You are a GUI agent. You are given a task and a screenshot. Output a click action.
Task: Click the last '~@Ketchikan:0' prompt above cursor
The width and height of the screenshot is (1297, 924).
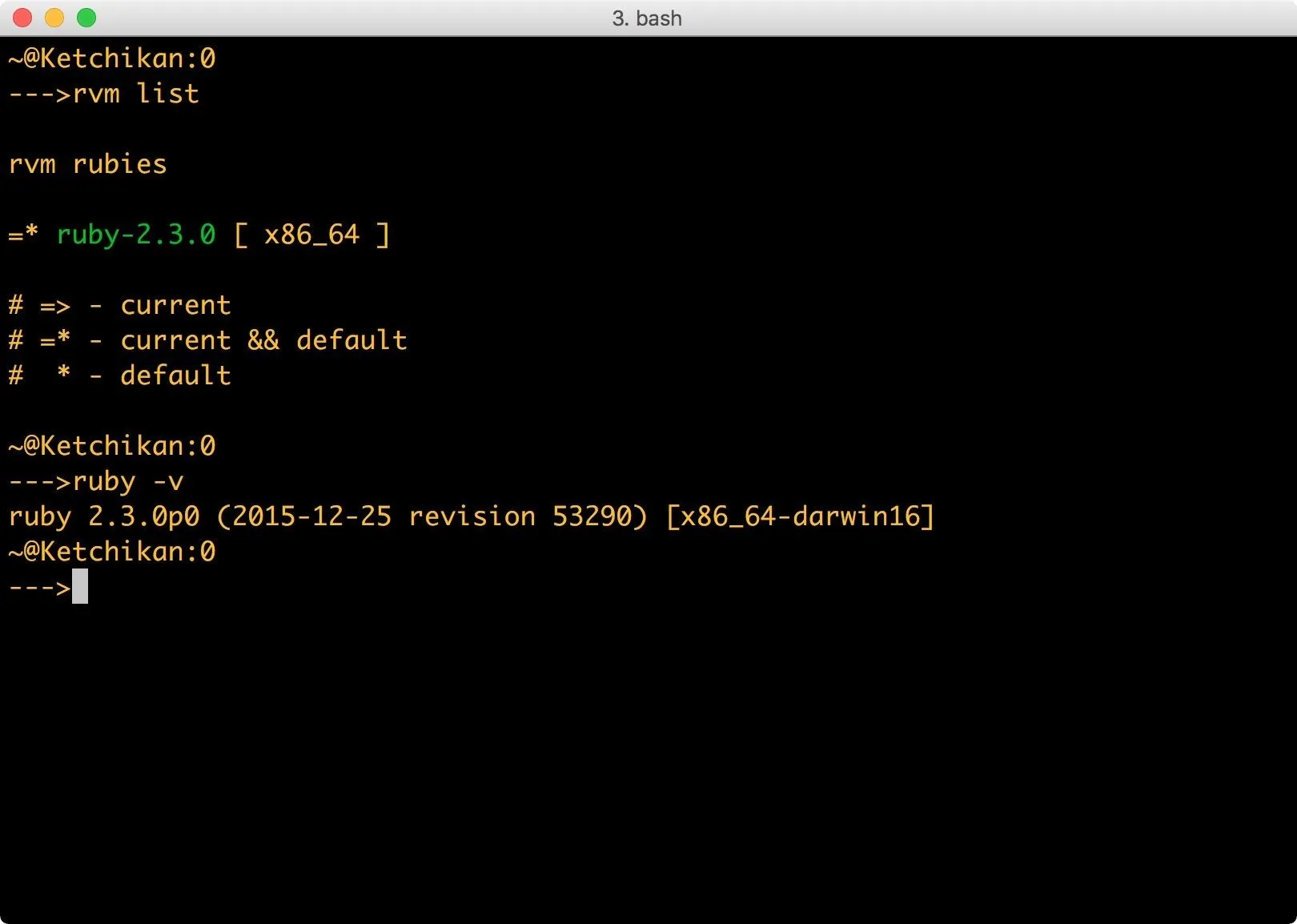tap(111, 552)
